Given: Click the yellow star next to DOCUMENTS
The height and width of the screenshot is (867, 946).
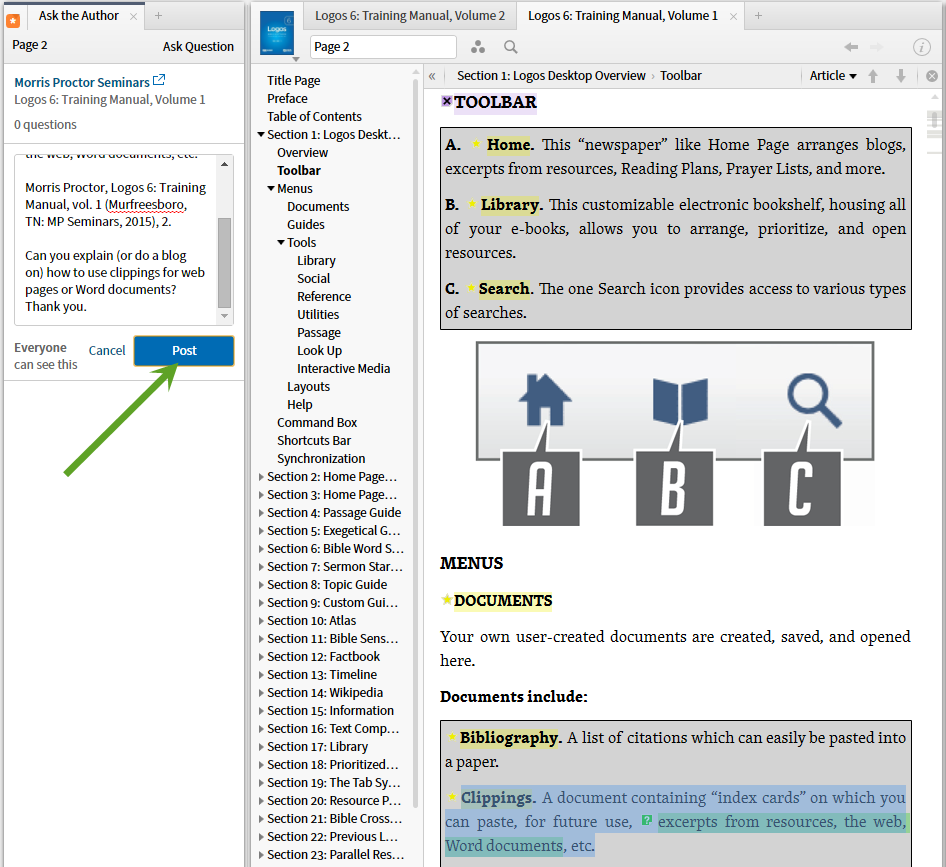Looking at the screenshot, I should point(446,599).
